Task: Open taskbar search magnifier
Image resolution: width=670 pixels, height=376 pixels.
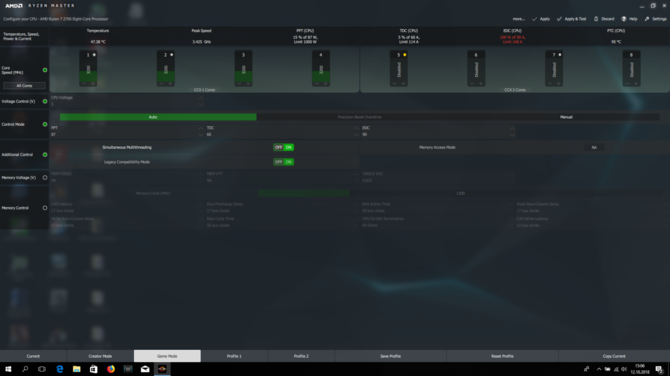Action: tap(25, 369)
